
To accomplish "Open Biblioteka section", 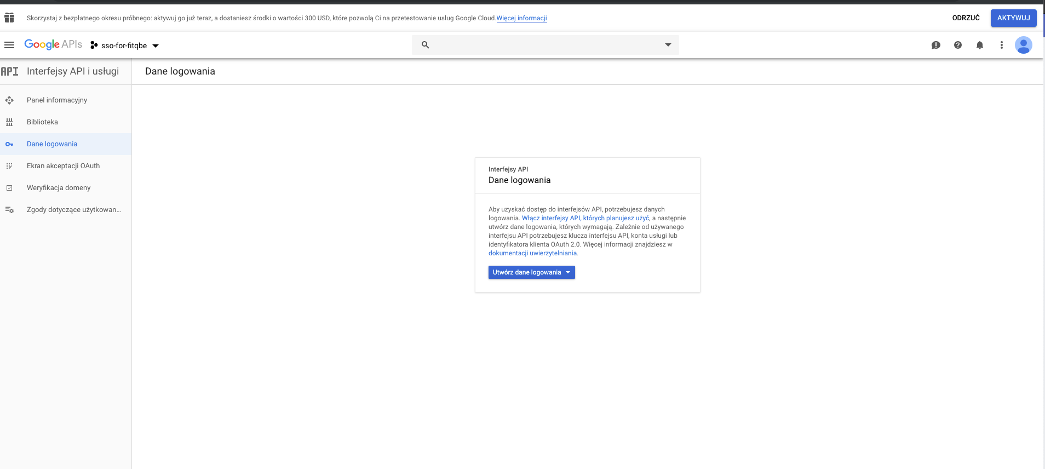I will pos(42,122).
